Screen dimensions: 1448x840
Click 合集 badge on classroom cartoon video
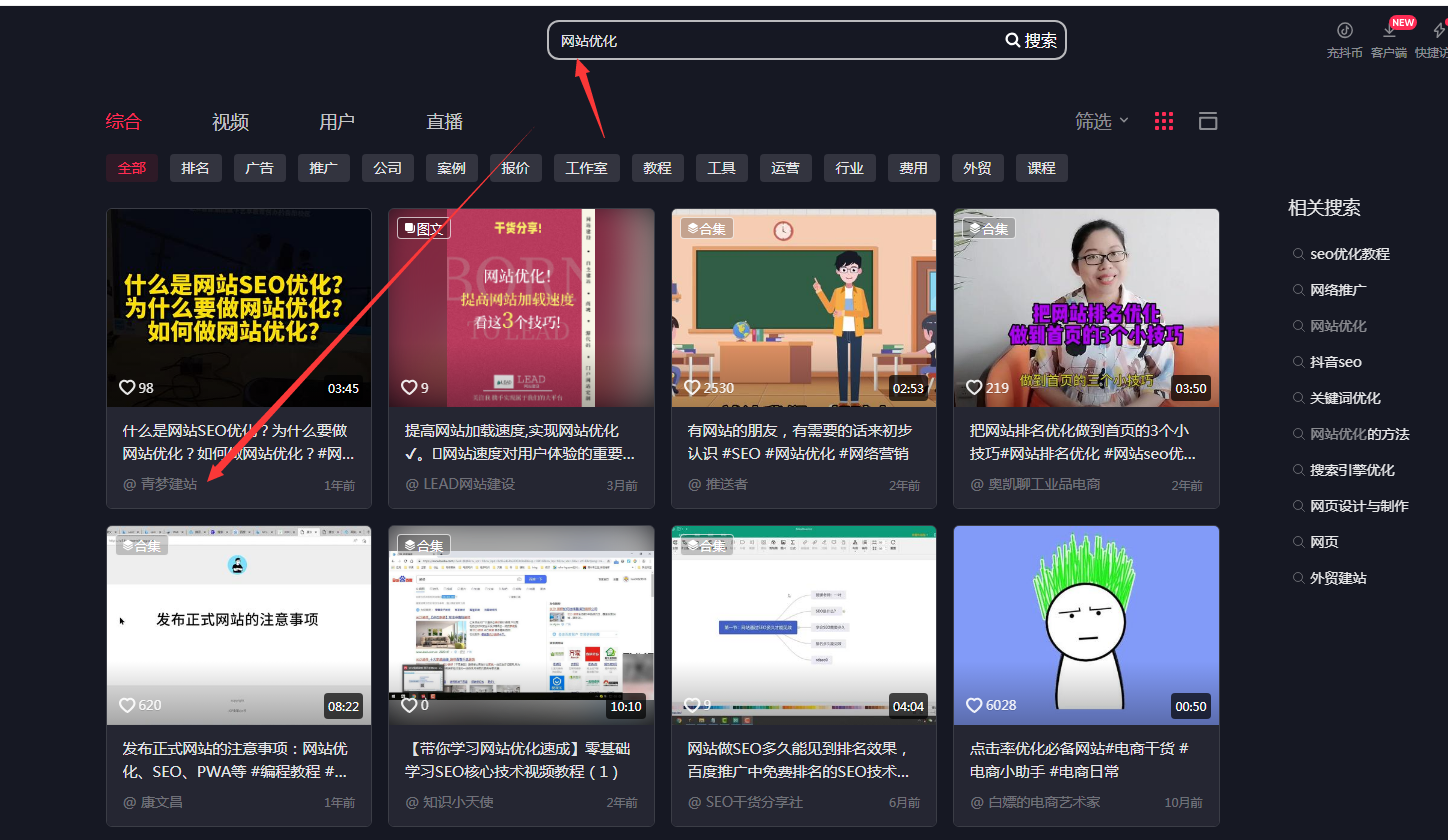coord(705,229)
